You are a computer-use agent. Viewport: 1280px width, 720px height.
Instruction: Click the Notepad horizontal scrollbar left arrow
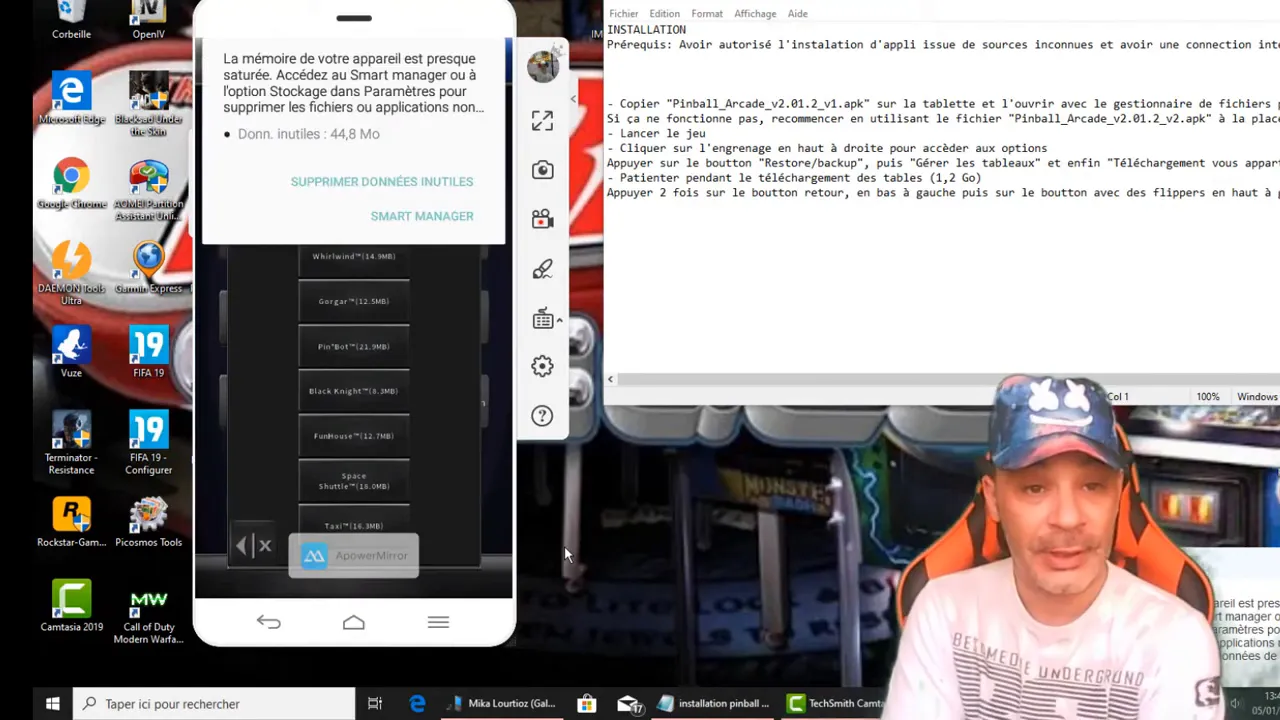point(610,379)
